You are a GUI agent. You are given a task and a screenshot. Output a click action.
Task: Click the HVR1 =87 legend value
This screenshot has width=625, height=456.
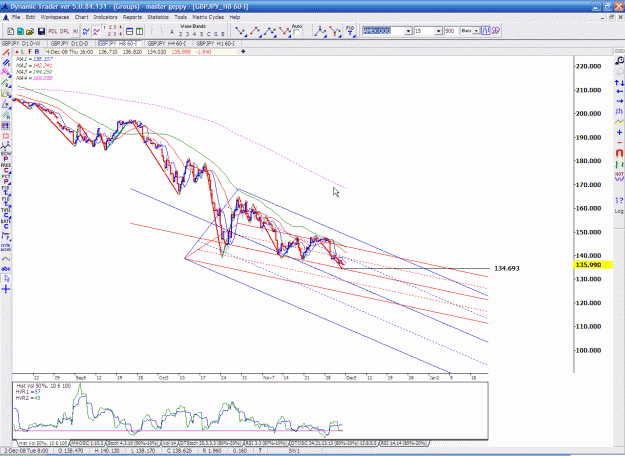(28, 392)
